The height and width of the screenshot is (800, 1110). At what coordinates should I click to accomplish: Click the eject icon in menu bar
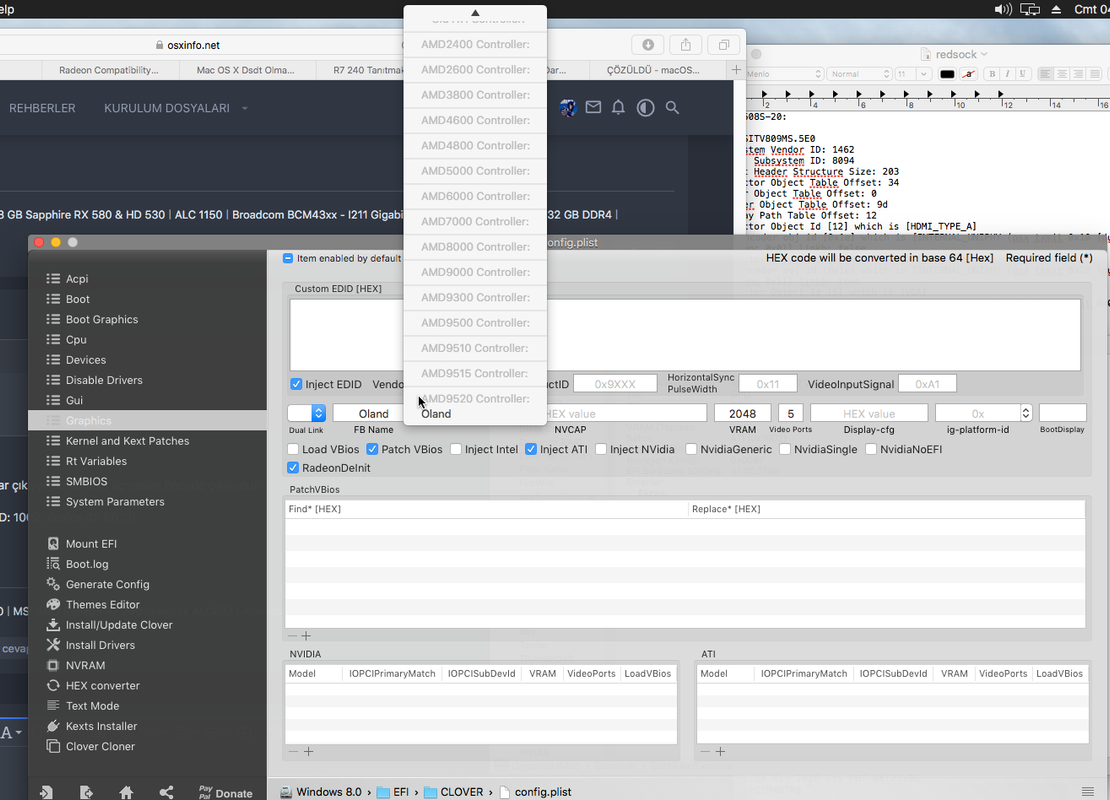[x=1056, y=9]
